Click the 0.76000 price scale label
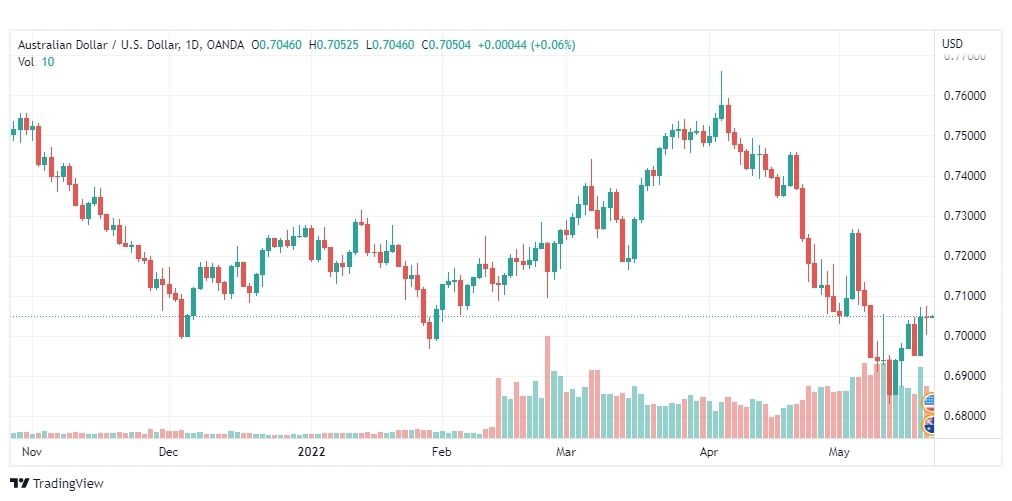The image size is (1012, 501). click(x=965, y=96)
